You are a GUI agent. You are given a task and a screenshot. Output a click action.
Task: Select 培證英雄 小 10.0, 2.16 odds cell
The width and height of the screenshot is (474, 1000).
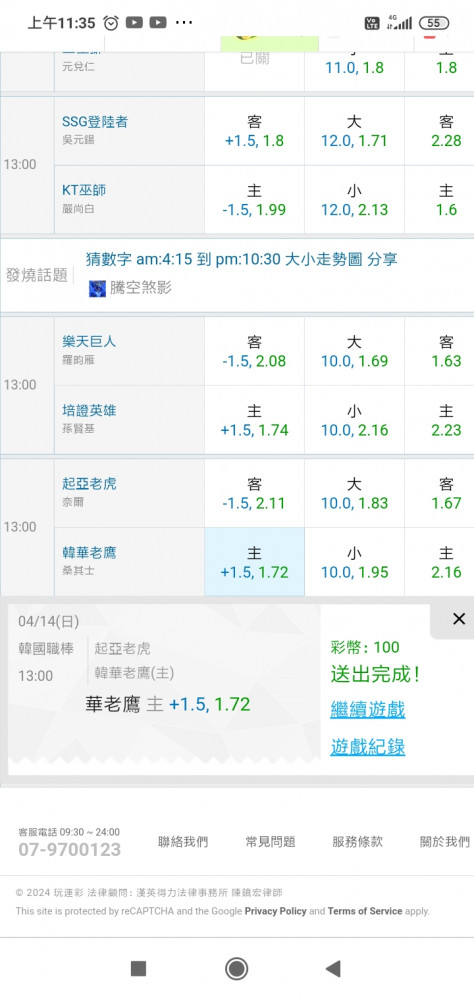point(354,420)
